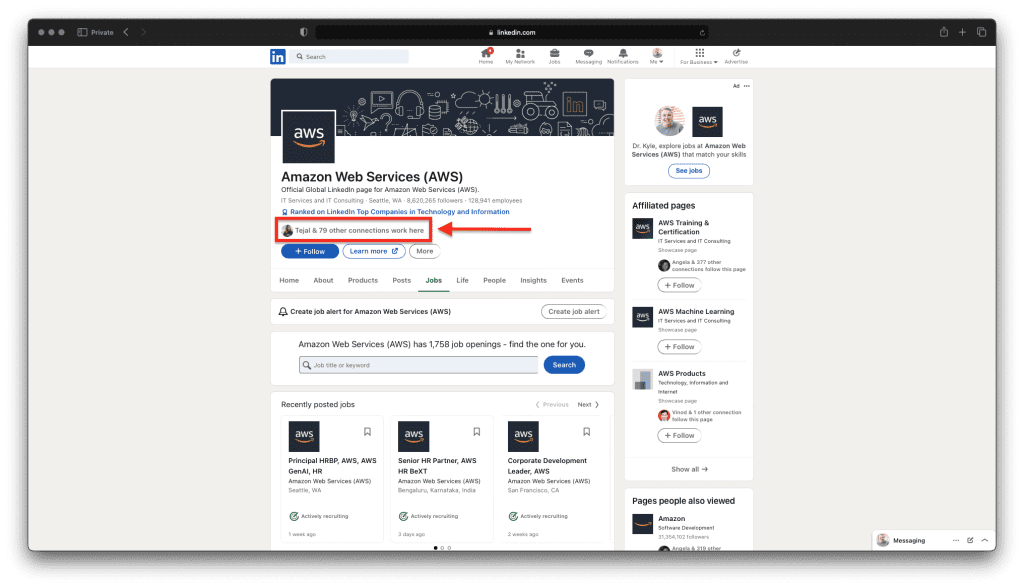Go to the Home nav icon
This screenshot has width=1024, height=588.
click(x=486, y=56)
